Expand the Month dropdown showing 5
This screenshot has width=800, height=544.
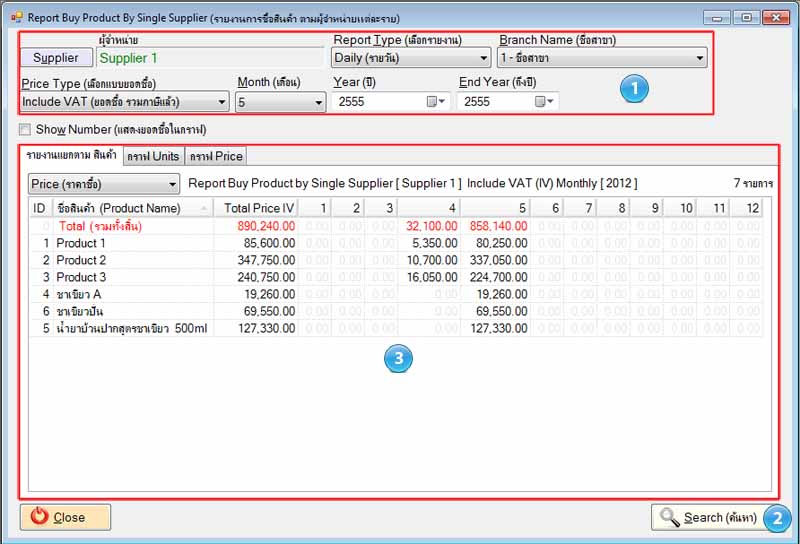pyautogui.click(x=318, y=102)
